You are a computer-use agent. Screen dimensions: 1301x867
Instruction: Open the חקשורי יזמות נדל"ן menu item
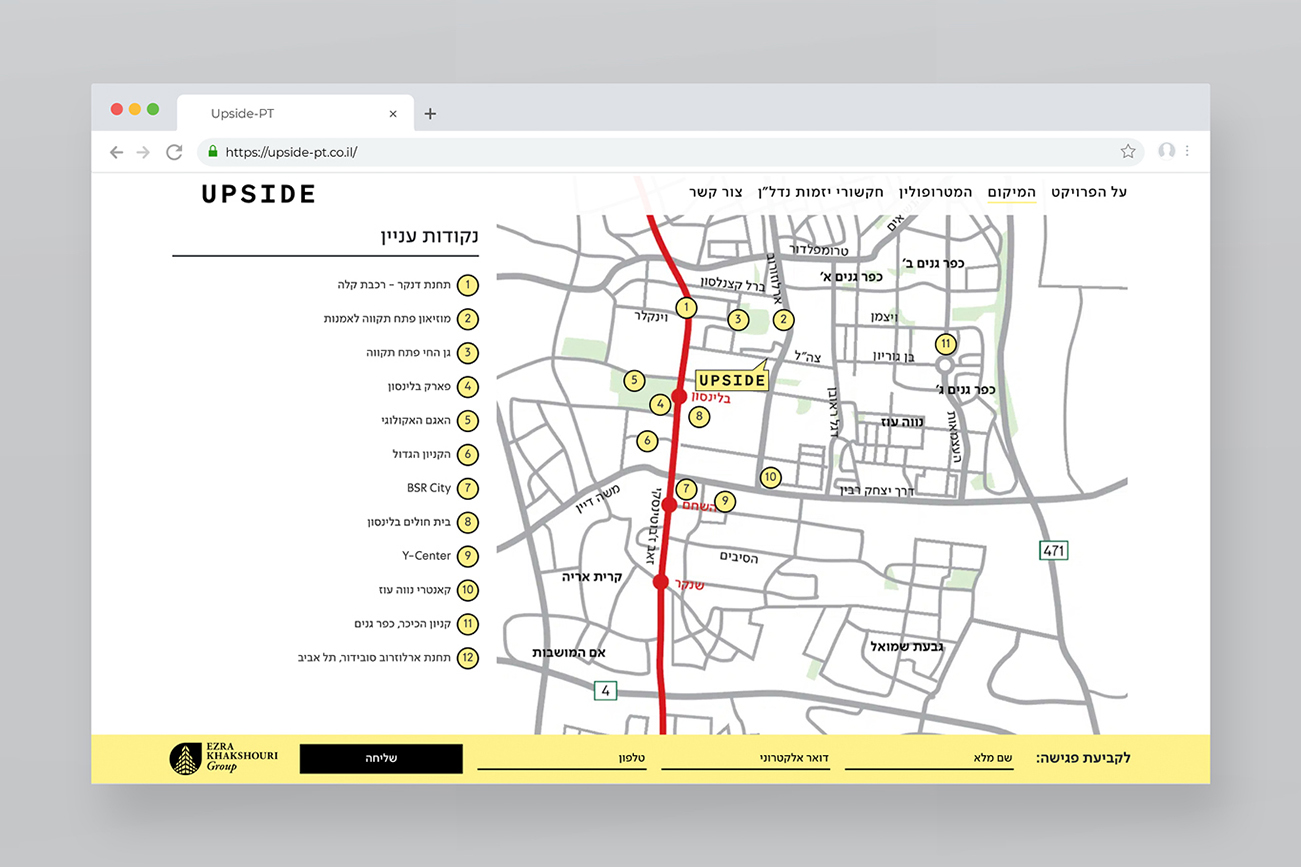(x=820, y=192)
